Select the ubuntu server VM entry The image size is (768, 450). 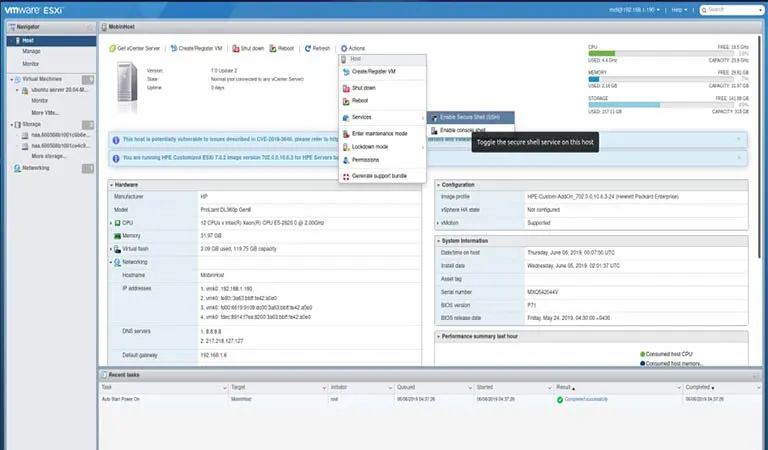coord(59,90)
